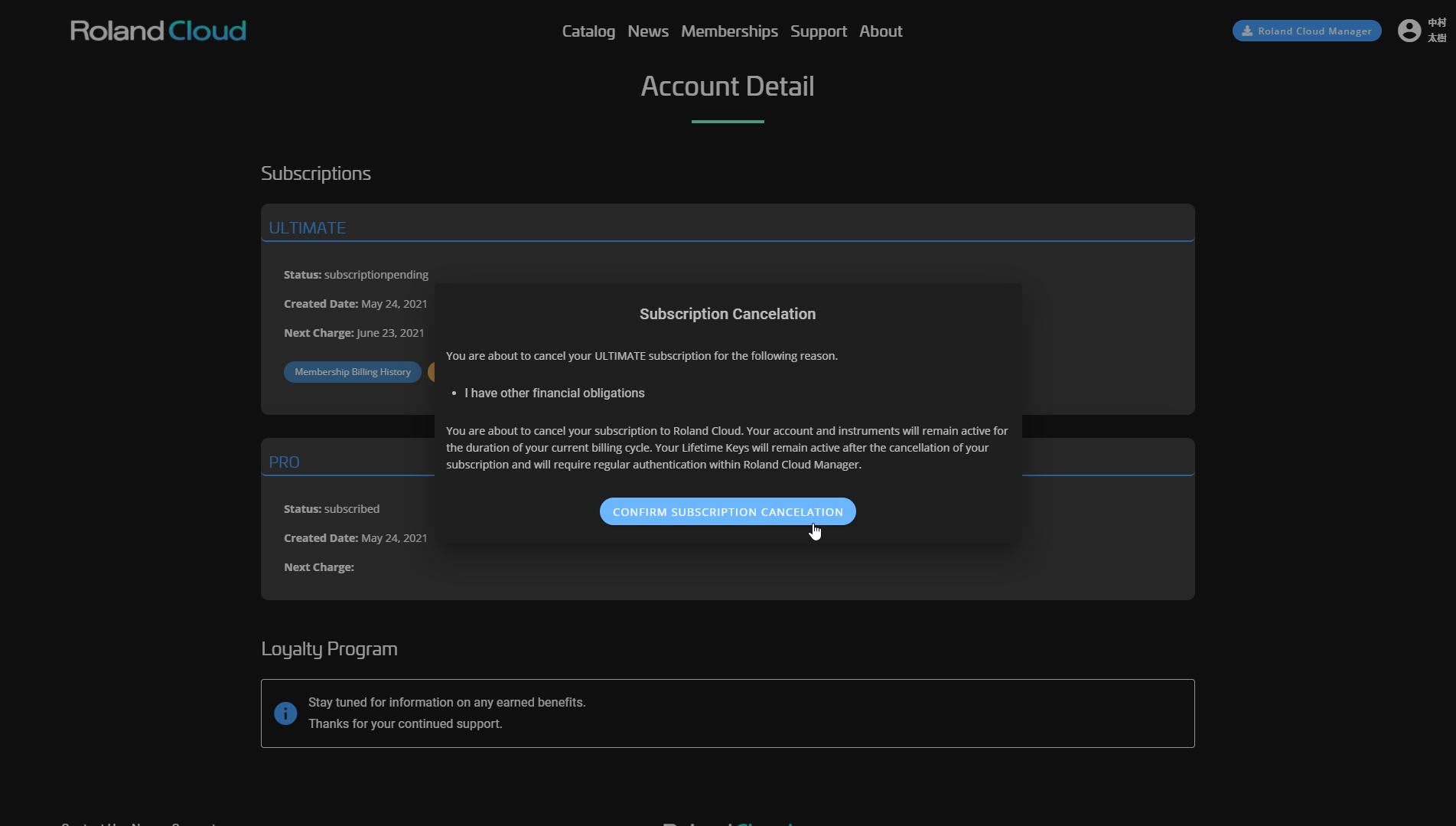Click the partially hidden orange button

click(431, 372)
